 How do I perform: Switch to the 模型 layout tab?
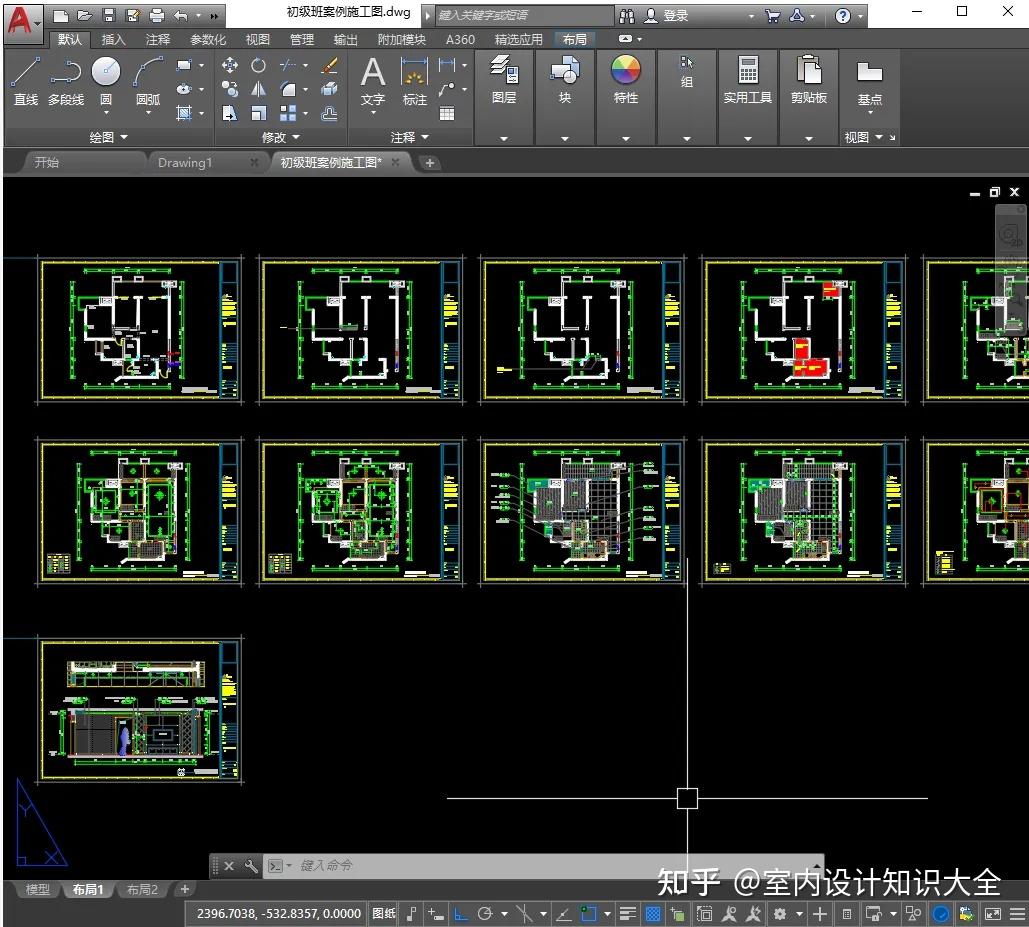tap(37, 889)
